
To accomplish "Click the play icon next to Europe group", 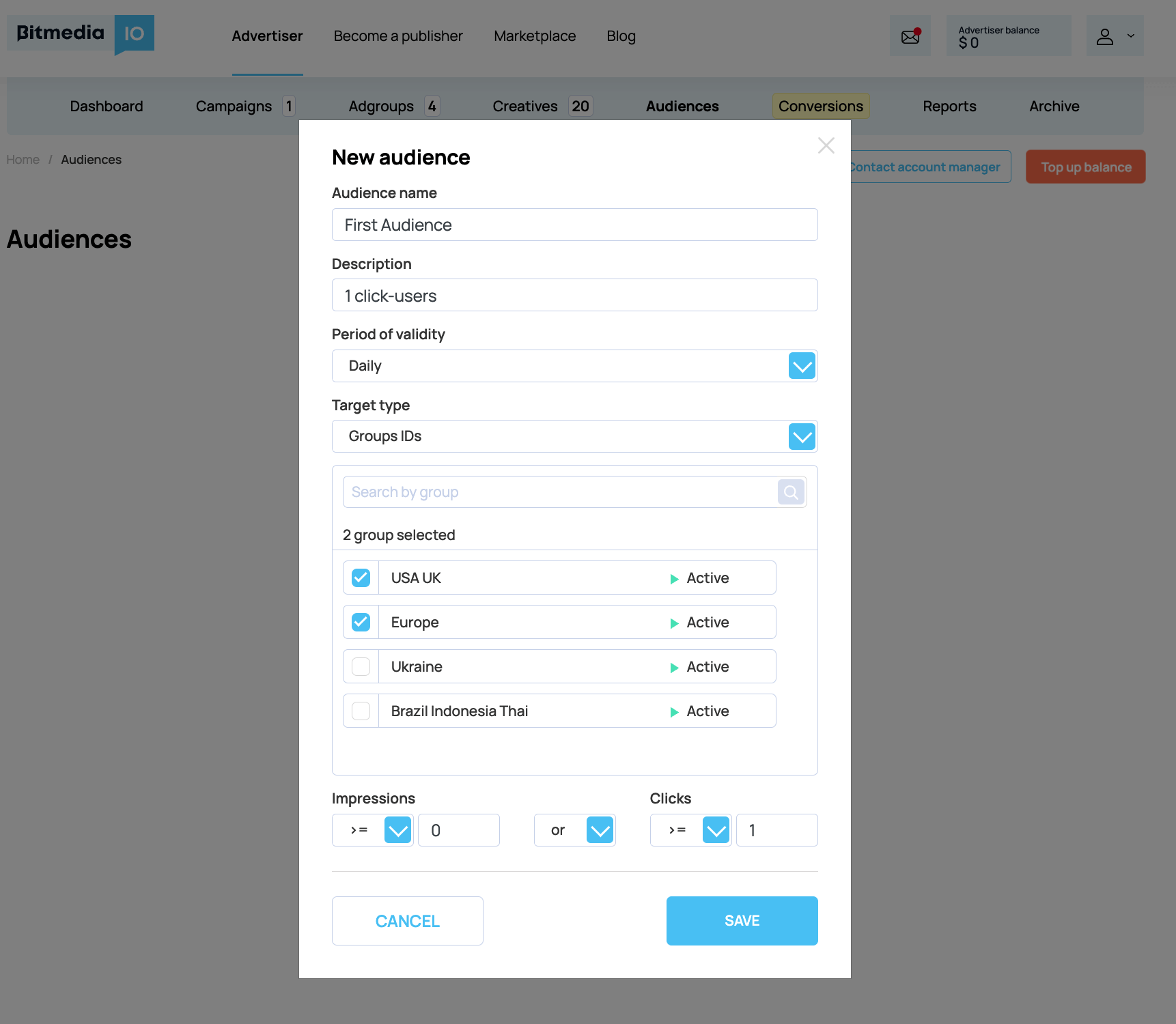I will 673,622.
